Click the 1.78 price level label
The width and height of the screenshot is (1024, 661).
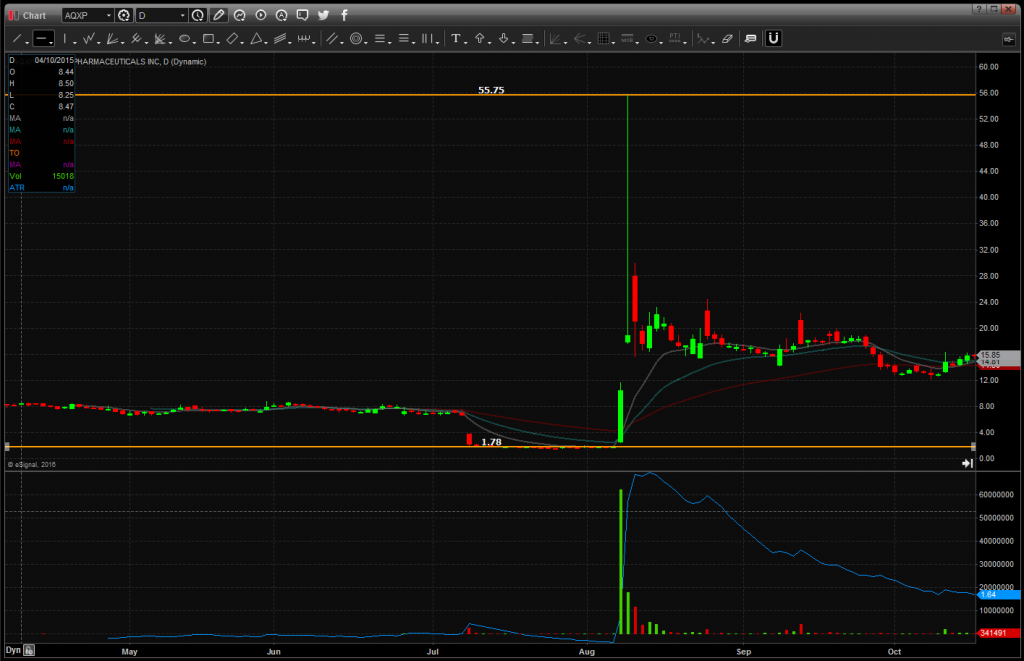491,442
